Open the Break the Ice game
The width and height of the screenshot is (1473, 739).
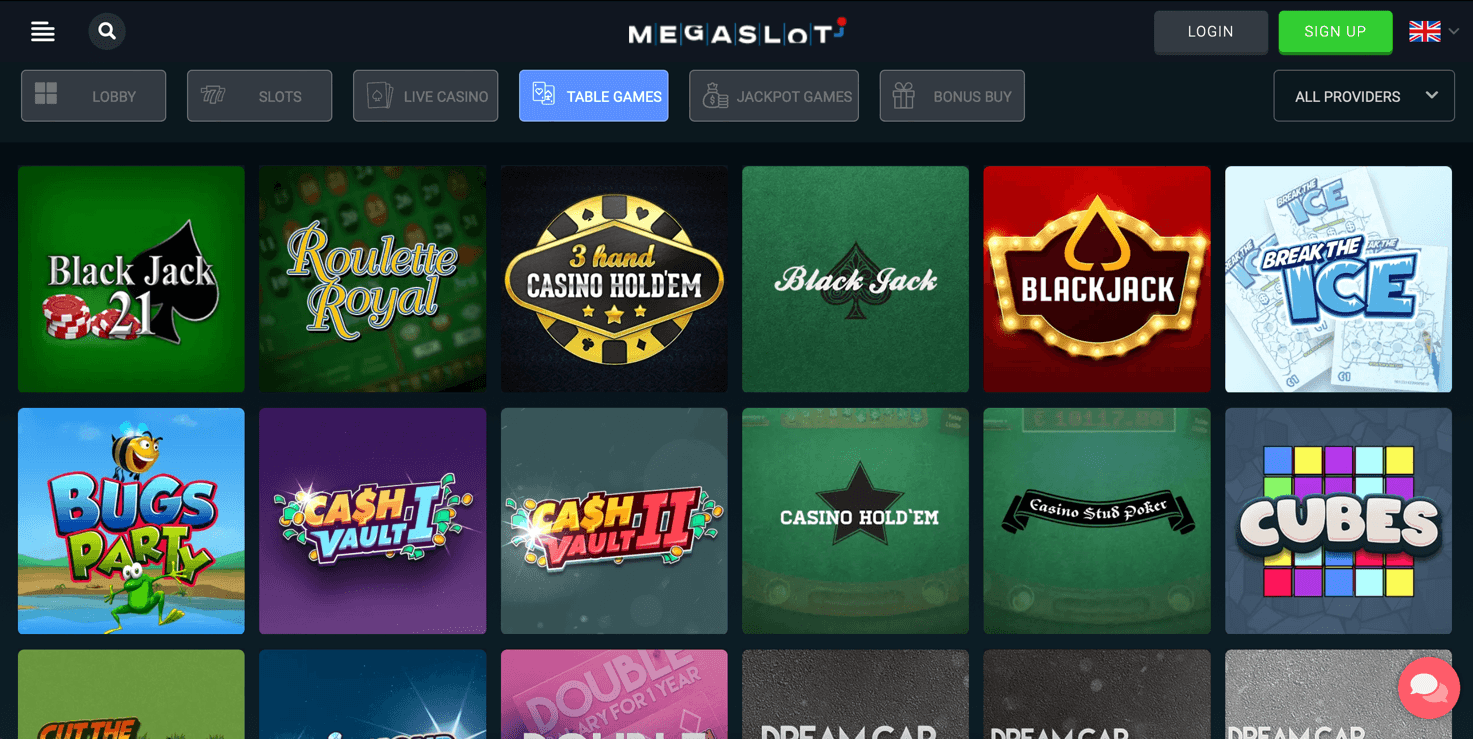(x=1338, y=279)
